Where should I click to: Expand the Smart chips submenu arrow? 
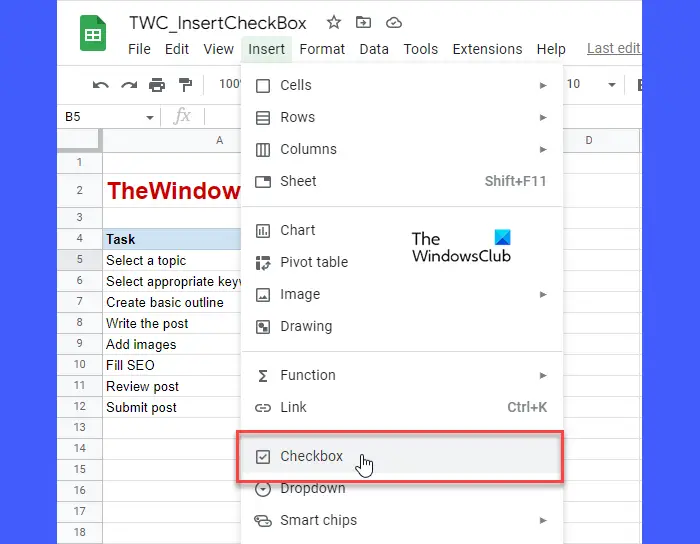click(x=543, y=520)
